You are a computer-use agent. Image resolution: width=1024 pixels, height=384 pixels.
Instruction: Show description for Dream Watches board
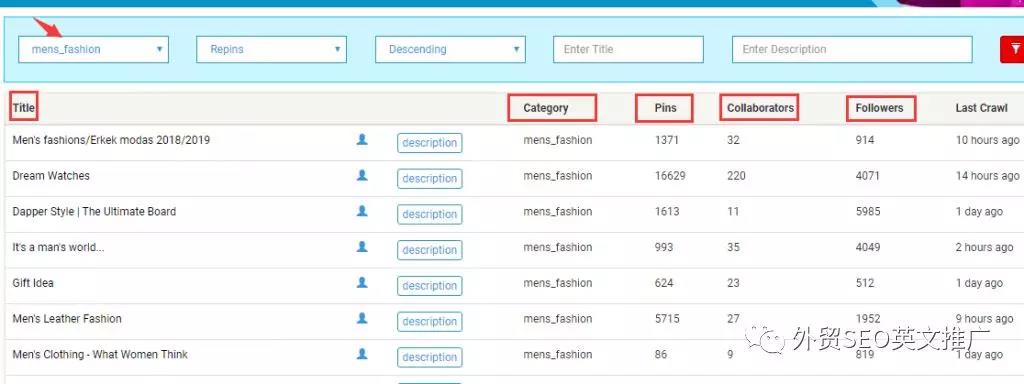430,178
